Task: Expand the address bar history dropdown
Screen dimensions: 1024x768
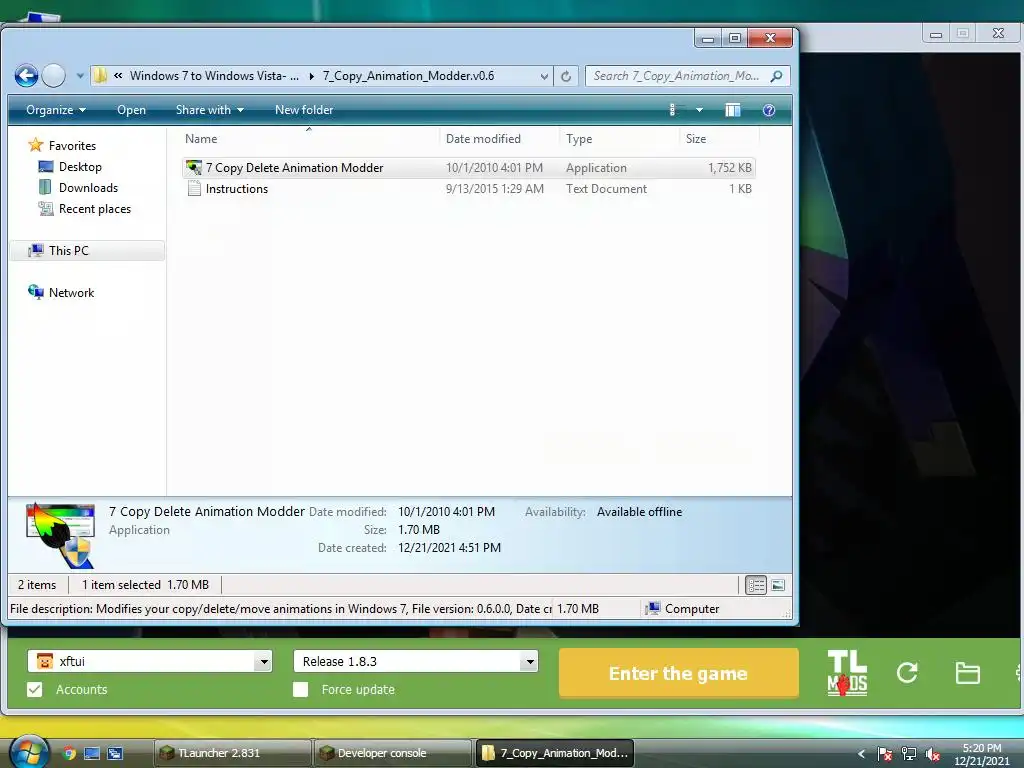Action: (544, 76)
